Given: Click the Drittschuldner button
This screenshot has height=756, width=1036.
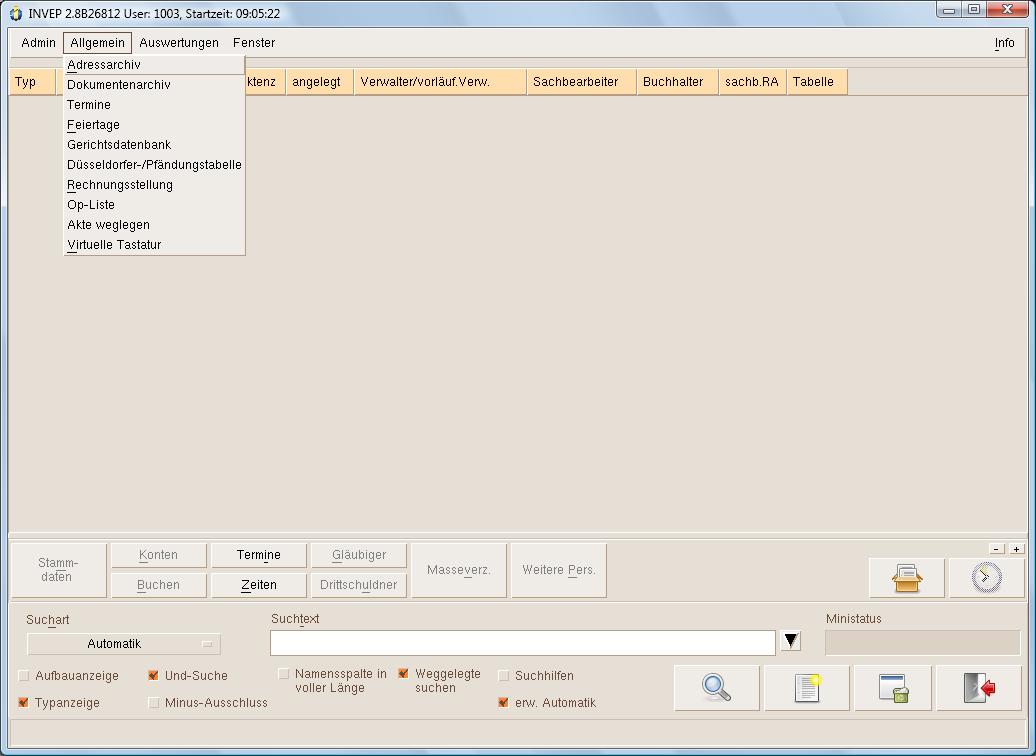Looking at the screenshot, I should point(359,585).
